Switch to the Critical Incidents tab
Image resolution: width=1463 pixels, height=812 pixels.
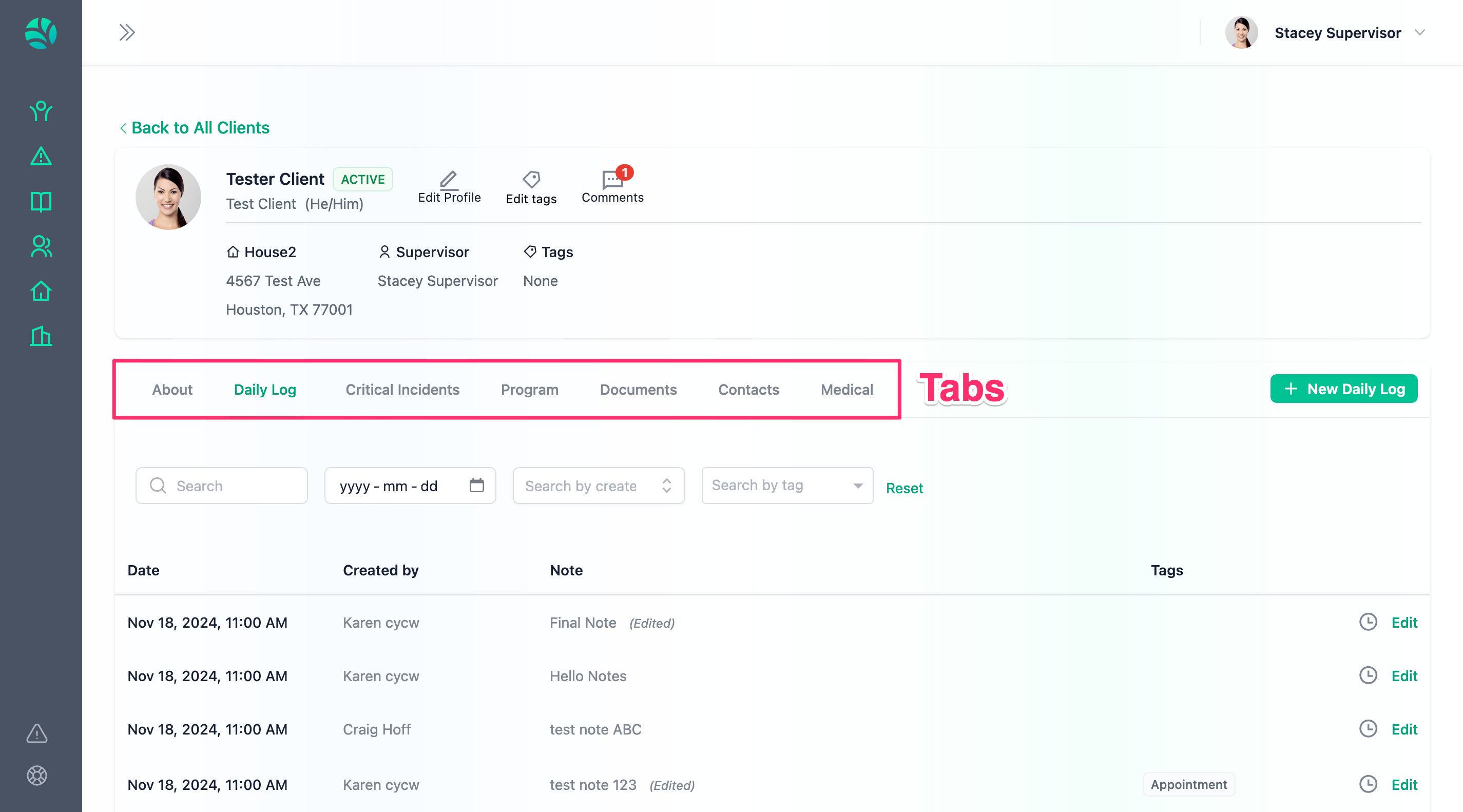point(402,390)
